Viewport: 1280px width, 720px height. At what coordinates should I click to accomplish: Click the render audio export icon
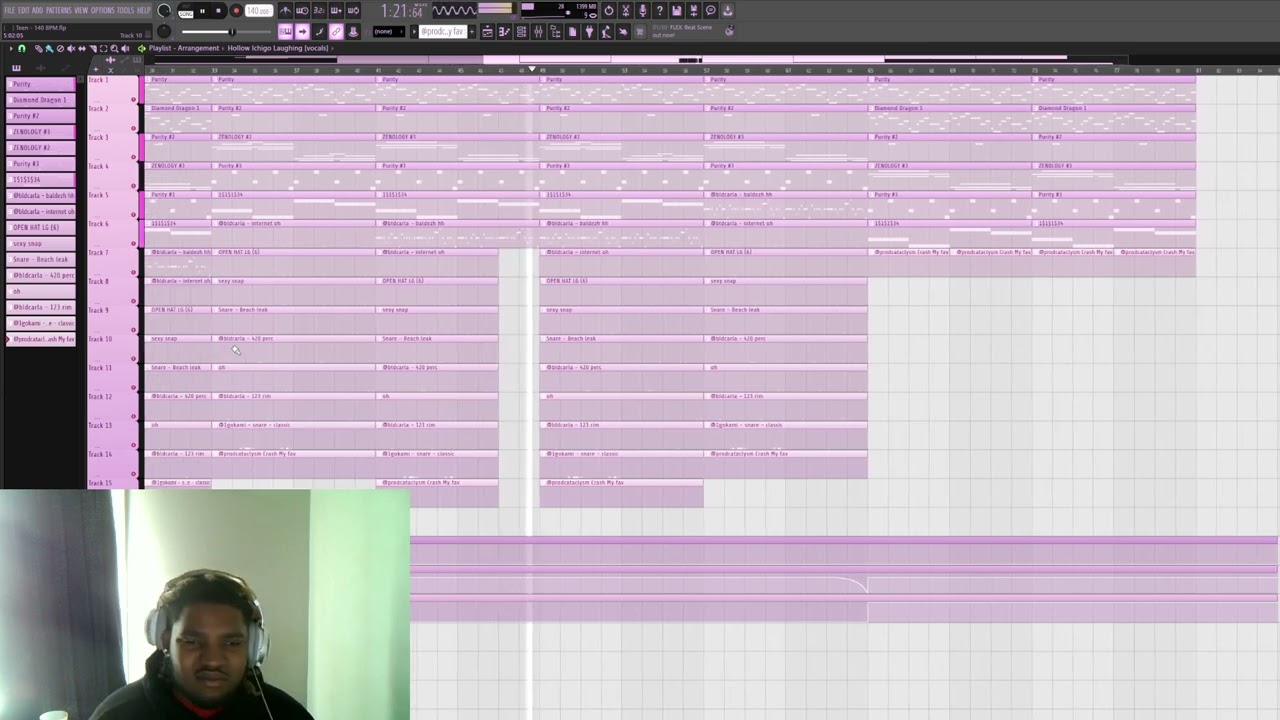coord(694,11)
